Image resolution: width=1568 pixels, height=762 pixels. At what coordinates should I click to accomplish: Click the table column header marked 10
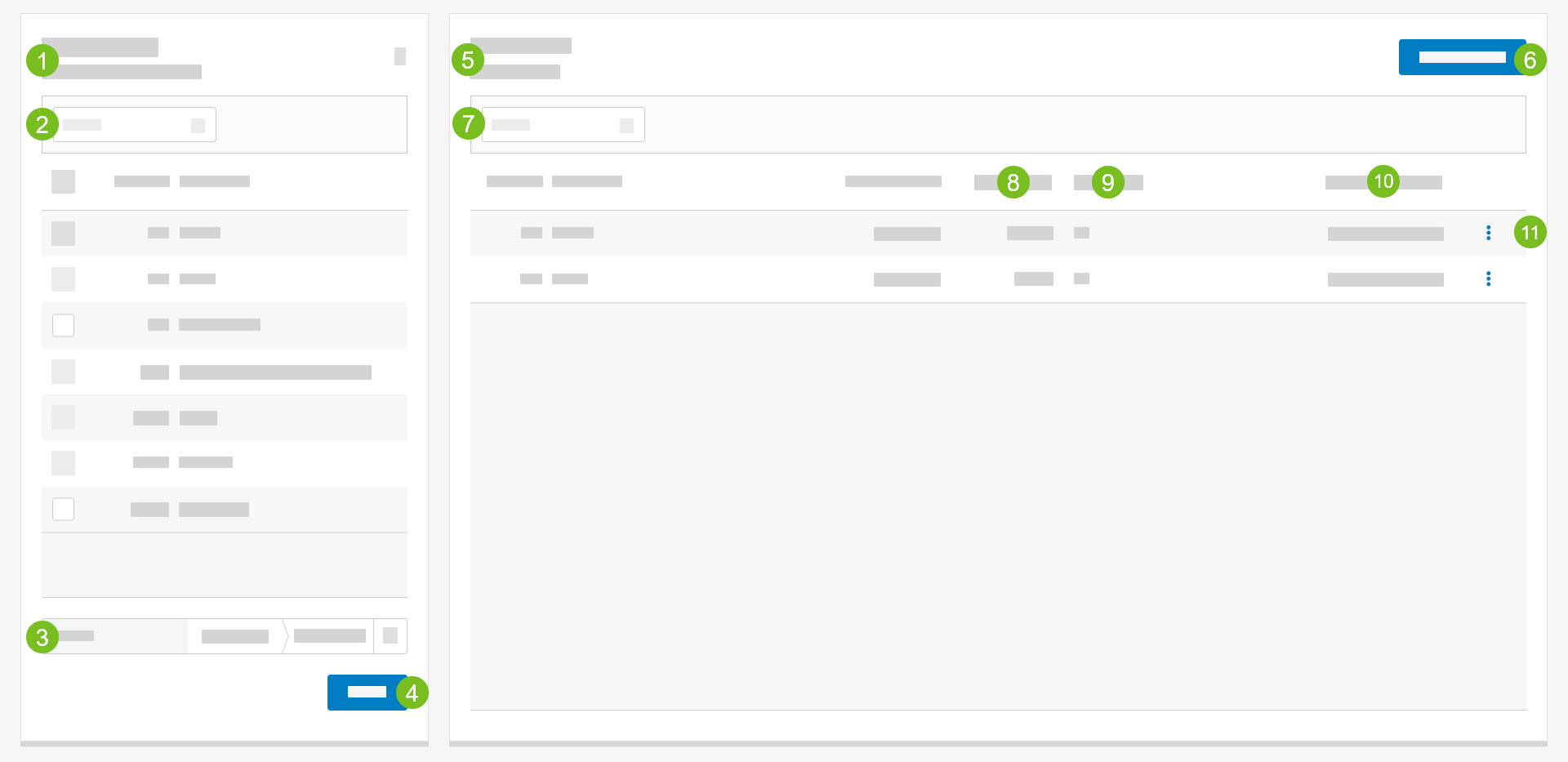coord(1383,182)
